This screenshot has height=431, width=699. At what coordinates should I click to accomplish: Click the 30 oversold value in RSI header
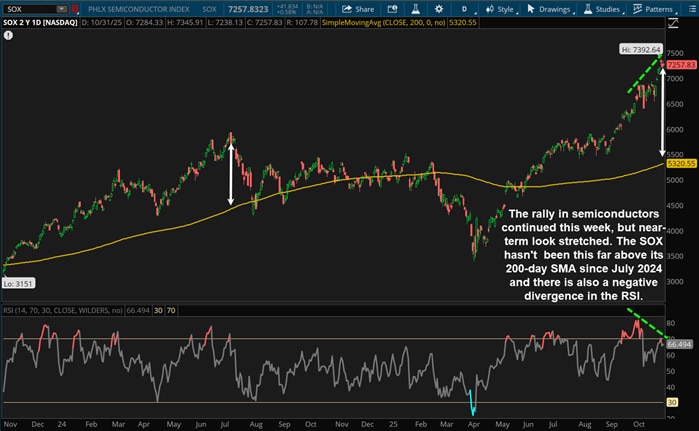pos(158,310)
